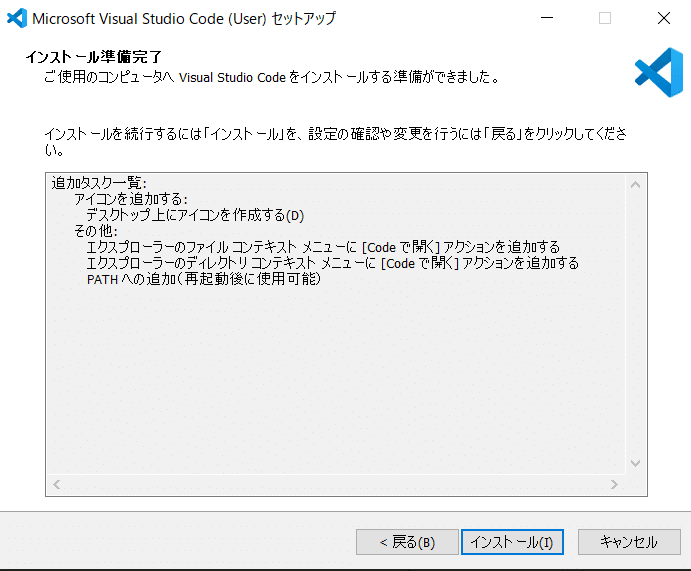Click the エクスプローラーのディレクトリ コンテキスト line
Screen dimensions: 691x571
coord(332,263)
